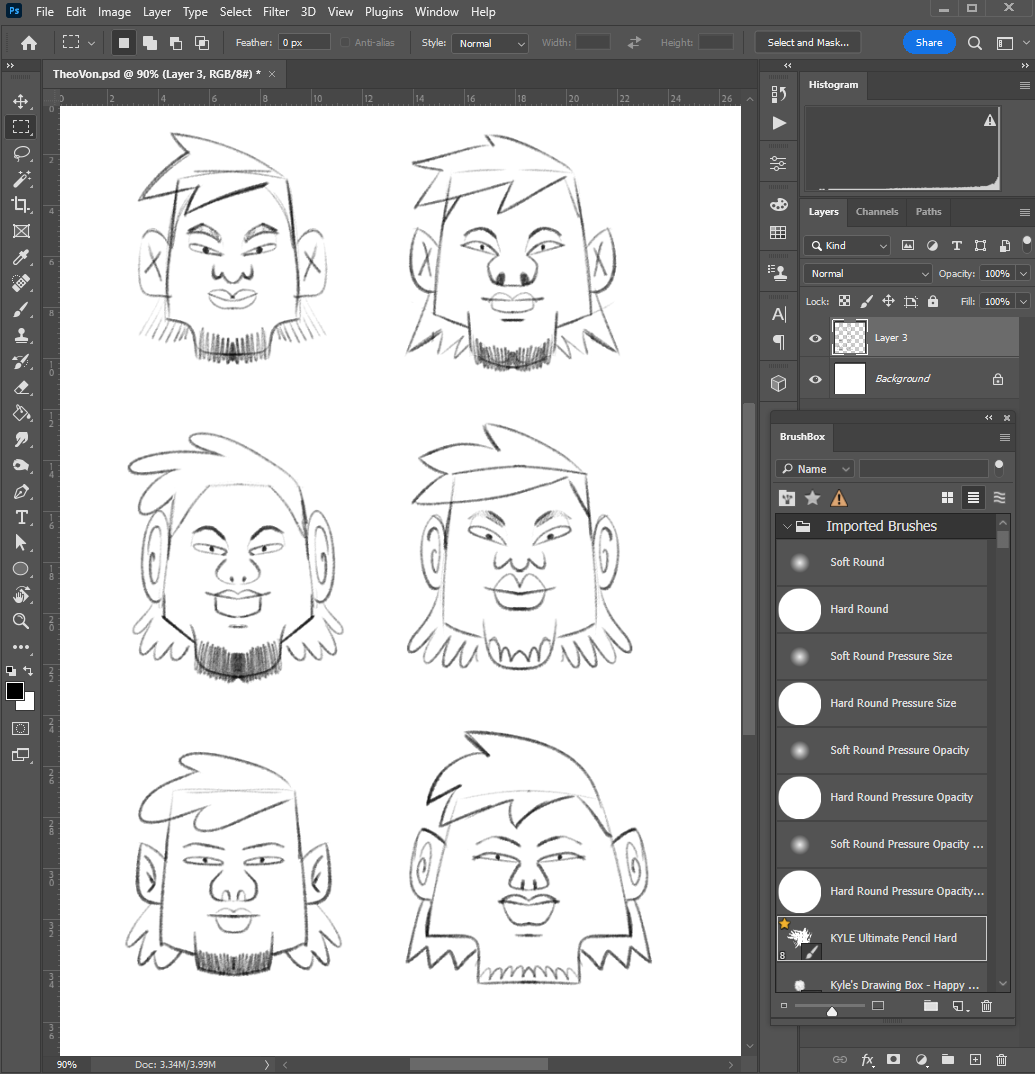Select the Smudge tool

click(x=21, y=440)
